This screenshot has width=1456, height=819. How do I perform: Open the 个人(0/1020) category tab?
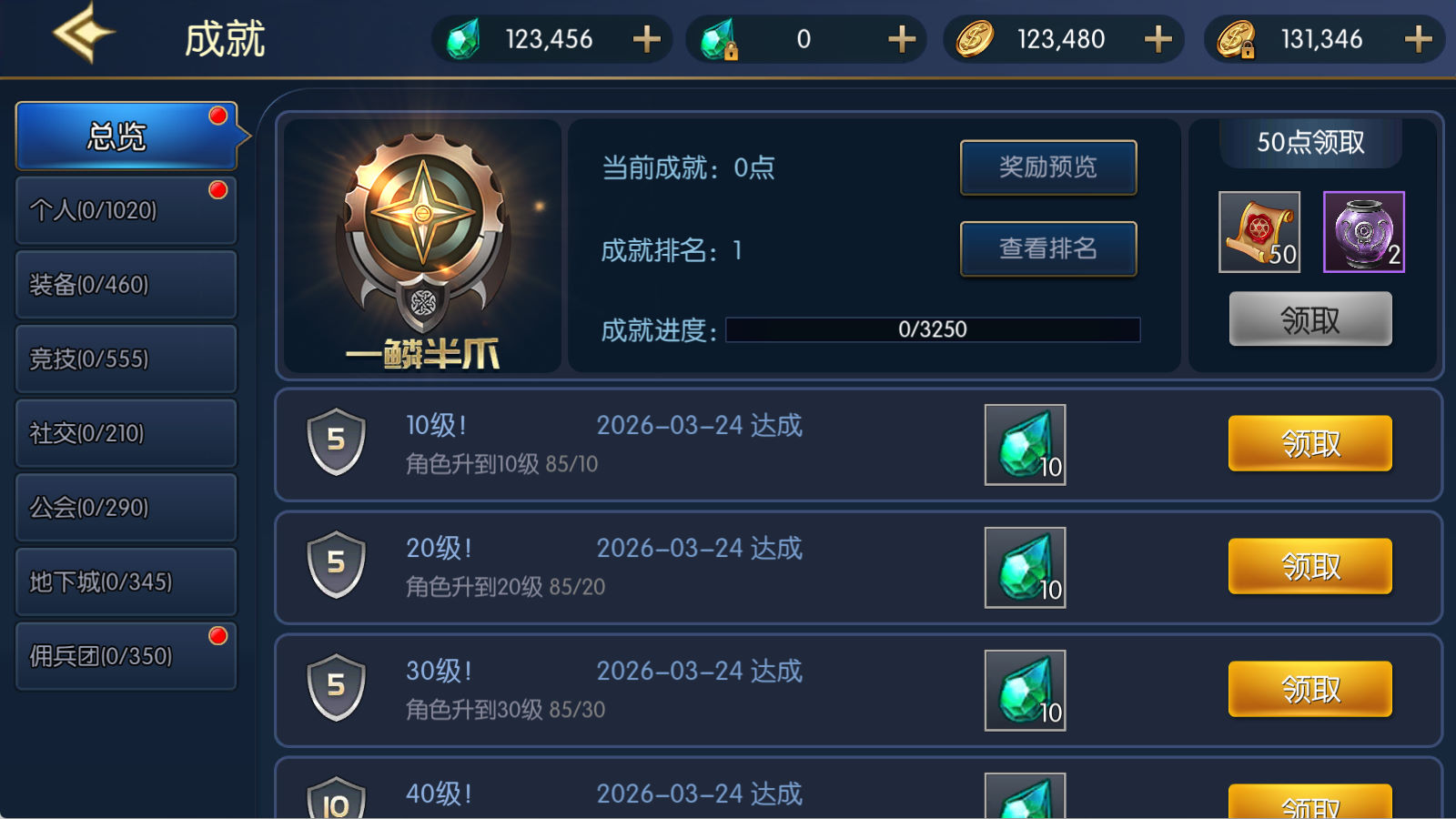point(126,210)
